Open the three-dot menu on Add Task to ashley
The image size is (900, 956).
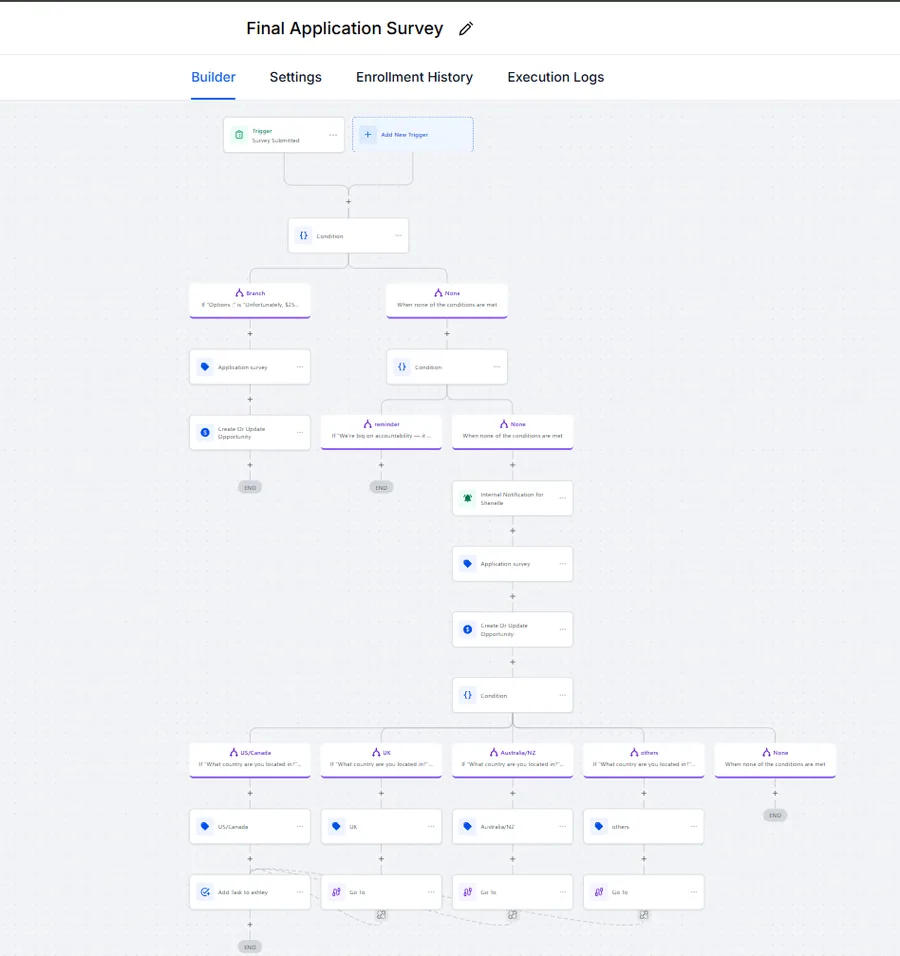[x=300, y=892]
